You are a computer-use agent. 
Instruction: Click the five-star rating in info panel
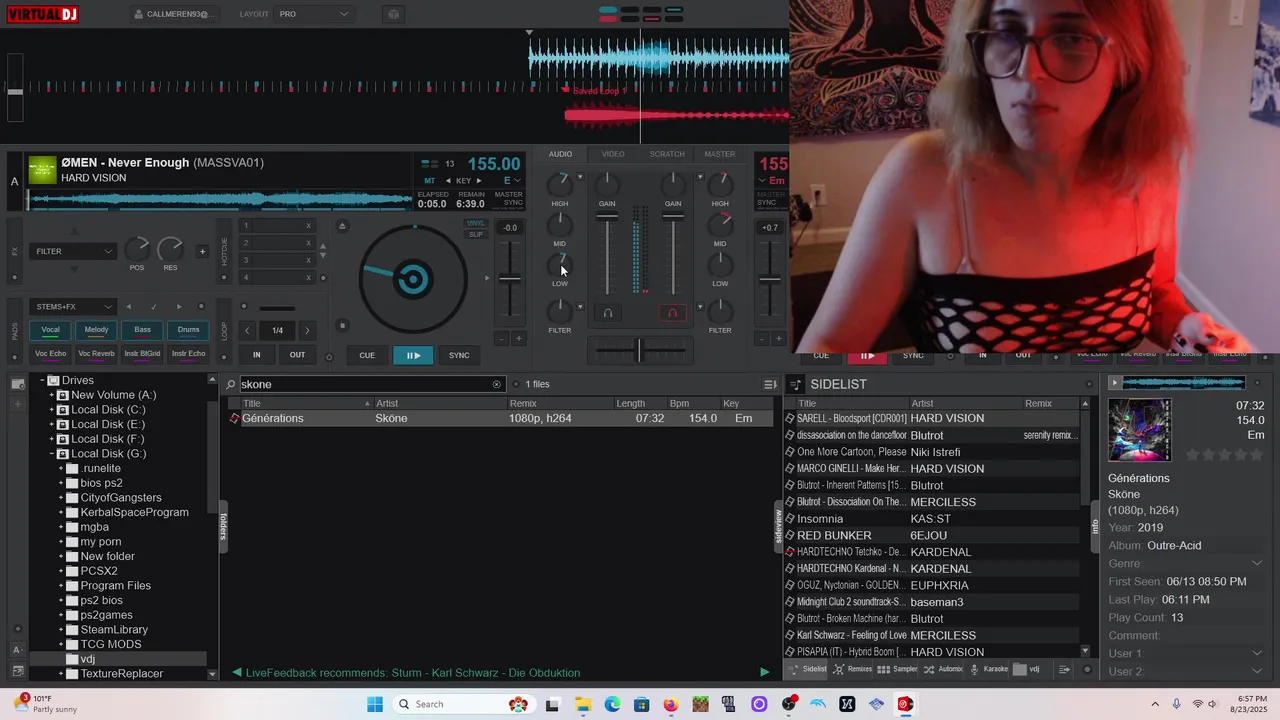pyautogui.click(x=1224, y=454)
